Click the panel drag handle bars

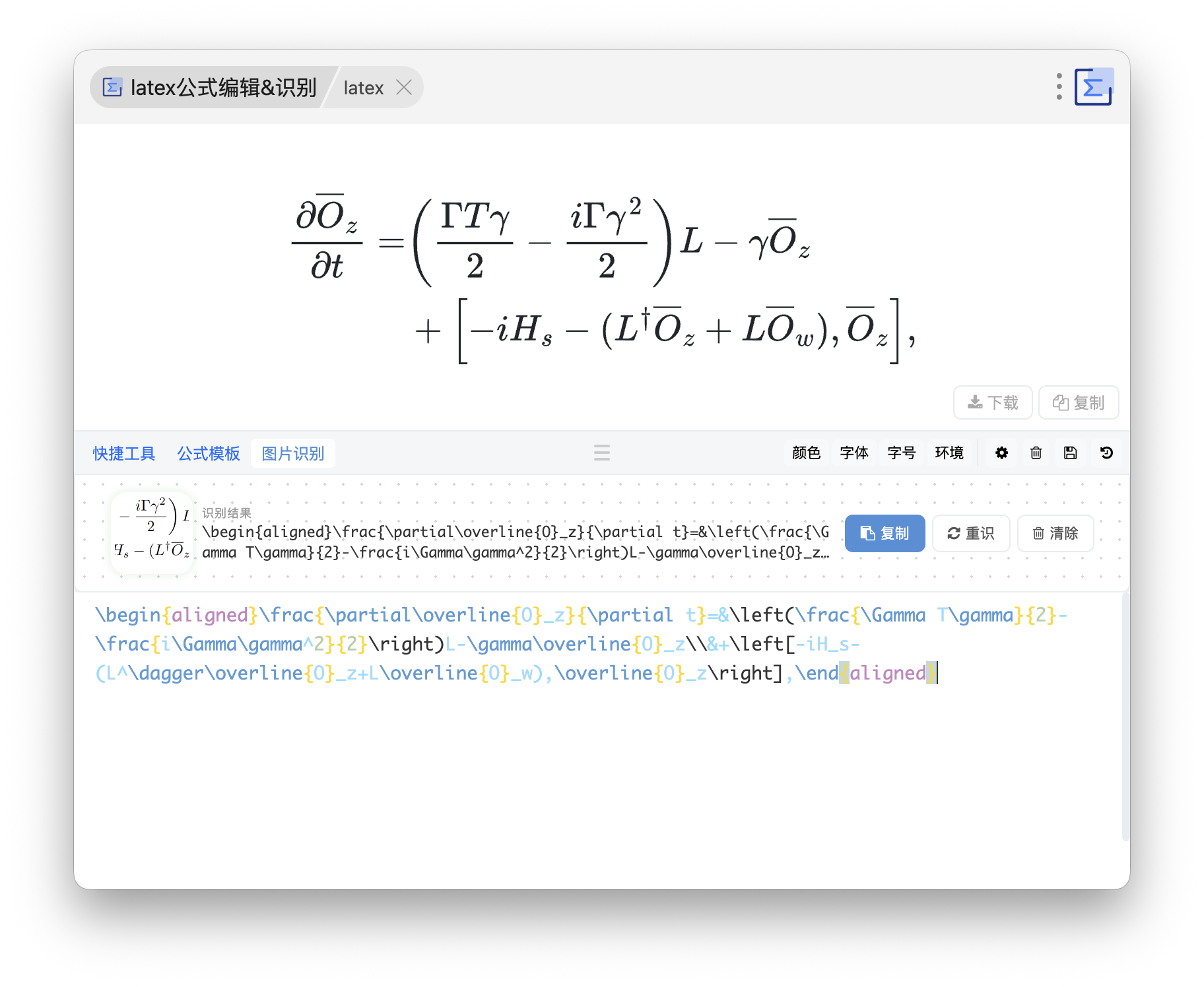(x=602, y=453)
